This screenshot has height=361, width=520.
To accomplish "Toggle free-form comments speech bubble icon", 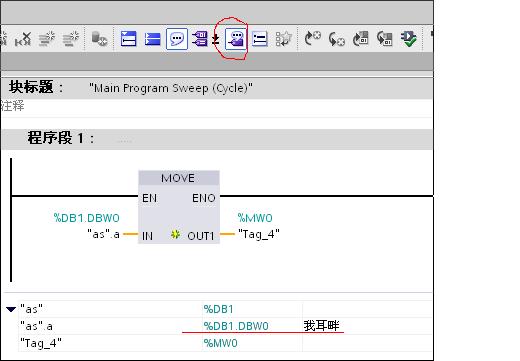I will (177, 39).
